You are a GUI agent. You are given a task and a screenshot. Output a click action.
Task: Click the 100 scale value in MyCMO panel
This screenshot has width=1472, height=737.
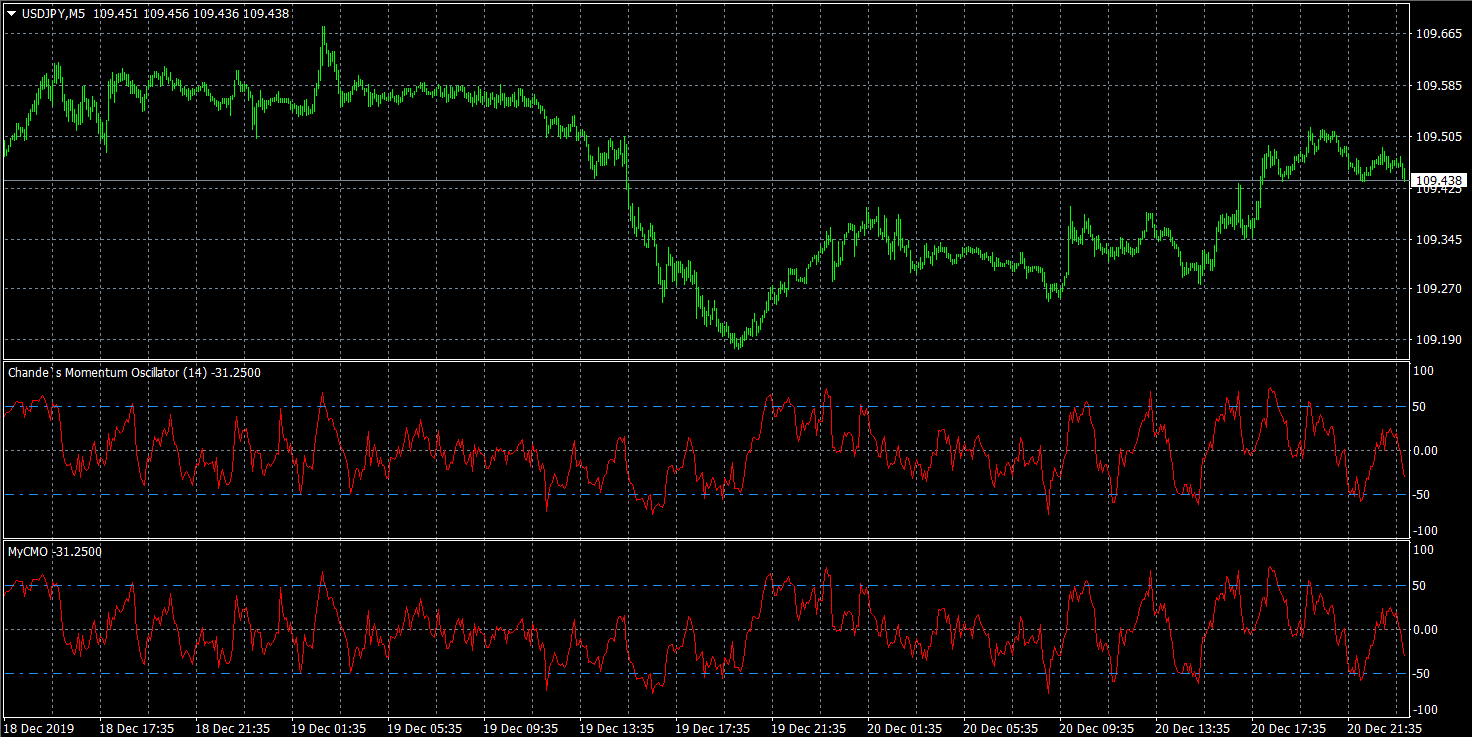click(1423, 550)
